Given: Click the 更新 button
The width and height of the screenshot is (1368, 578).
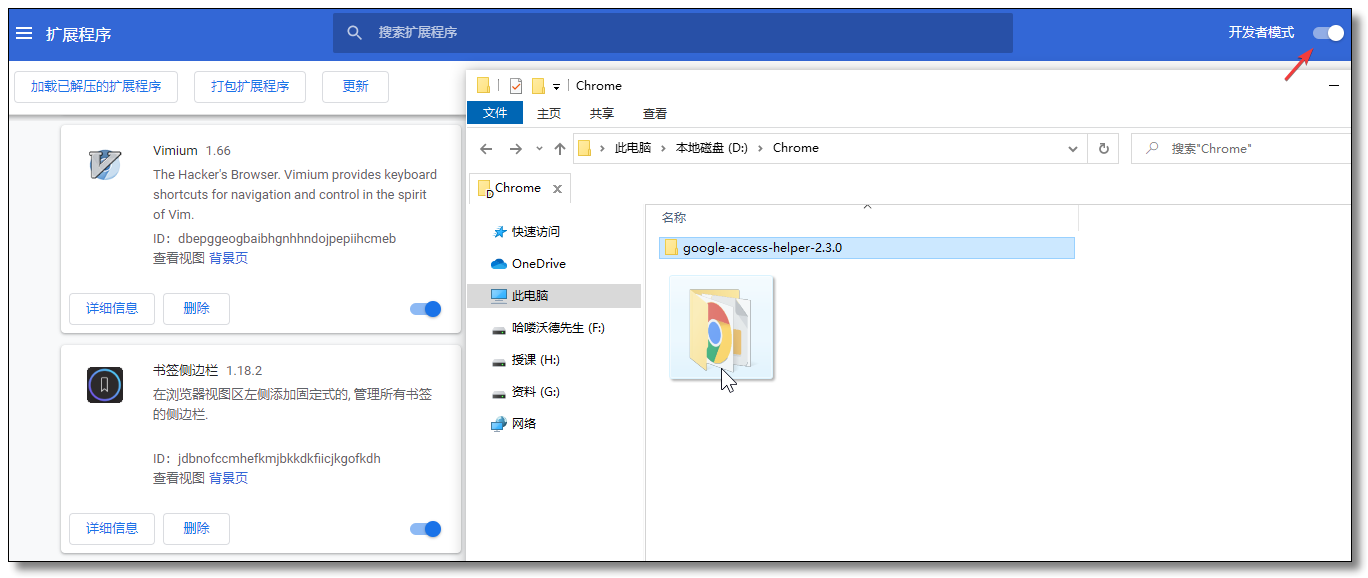Looking at the screenshot, I should 355,87.
